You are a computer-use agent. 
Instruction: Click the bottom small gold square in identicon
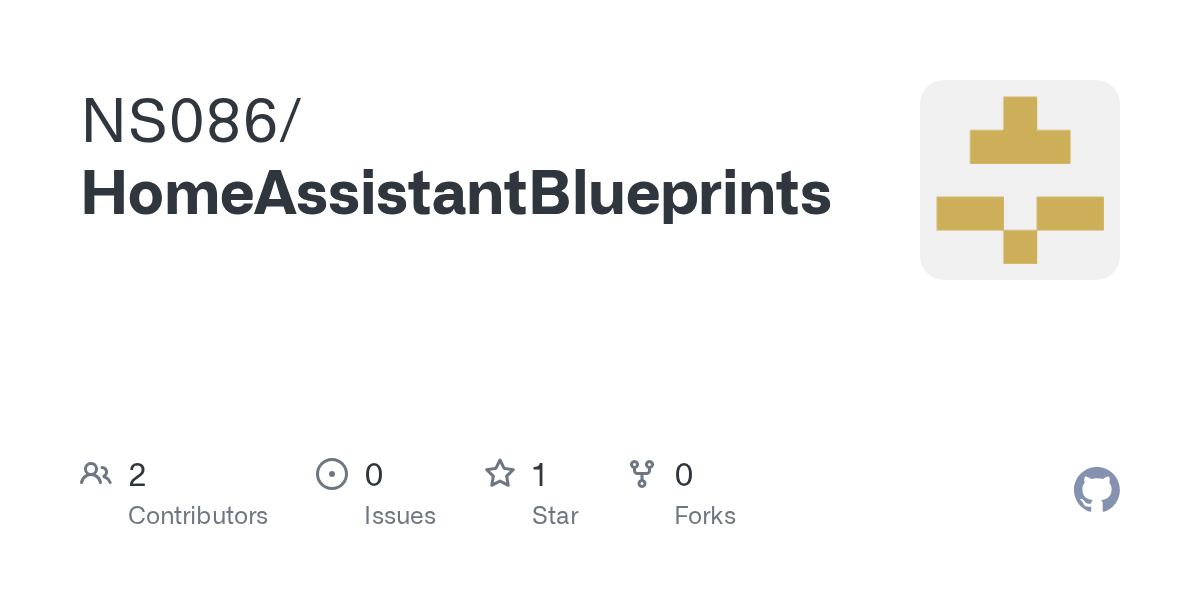[1020, 247]
